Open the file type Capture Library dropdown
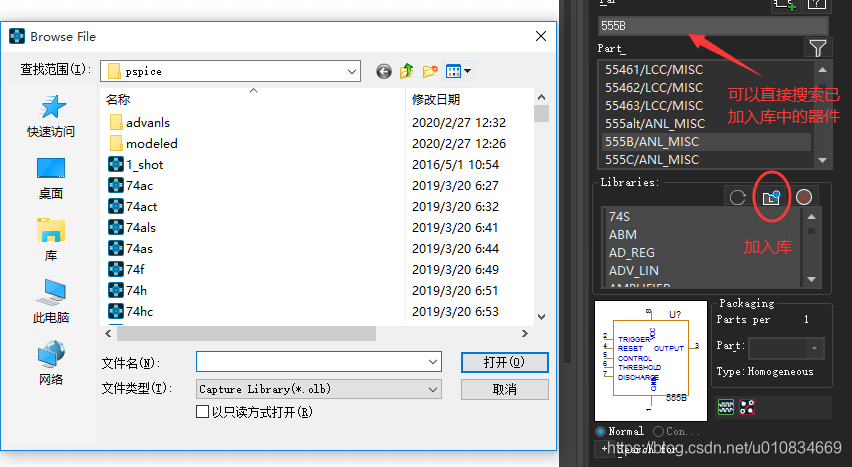852x467 pixels. (433, 389)
